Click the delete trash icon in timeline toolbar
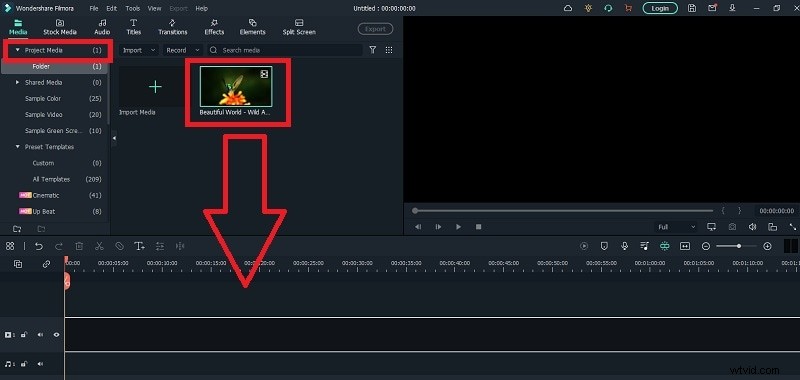 click(x=79, y=246)
